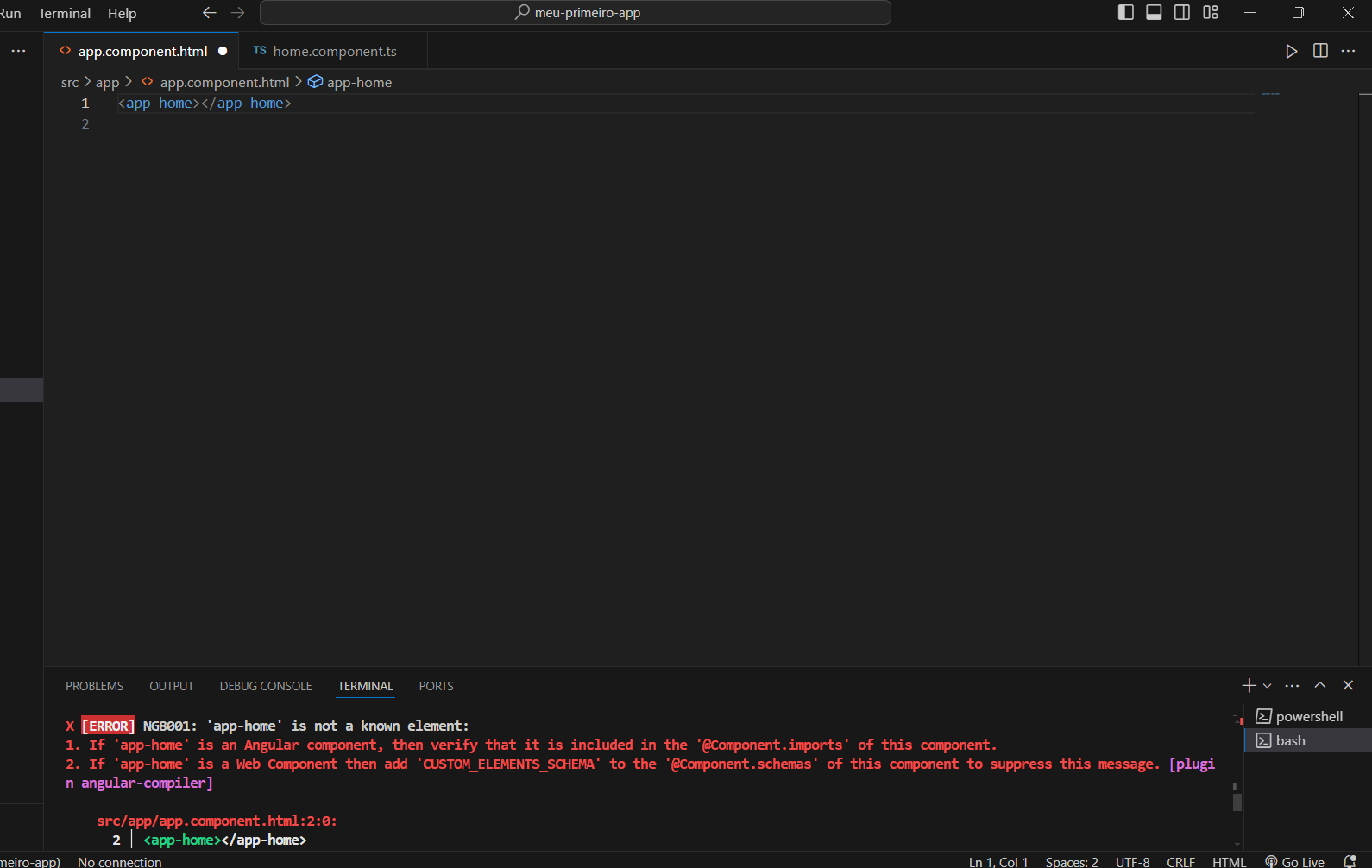Click app-home breadcrumb symbol
Viewport: 1372px width, 868px height.
350,82
